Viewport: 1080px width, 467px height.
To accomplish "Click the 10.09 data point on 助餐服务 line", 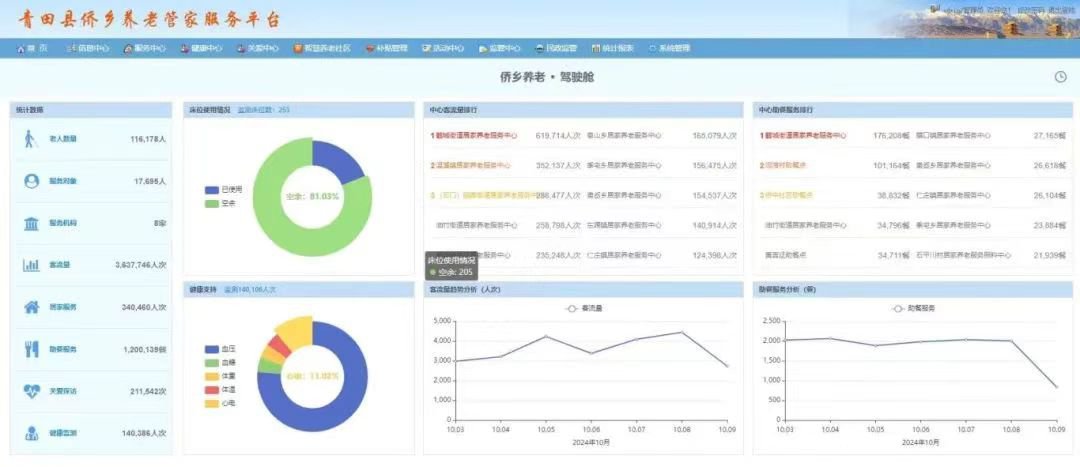I will tap(1056, 387).
